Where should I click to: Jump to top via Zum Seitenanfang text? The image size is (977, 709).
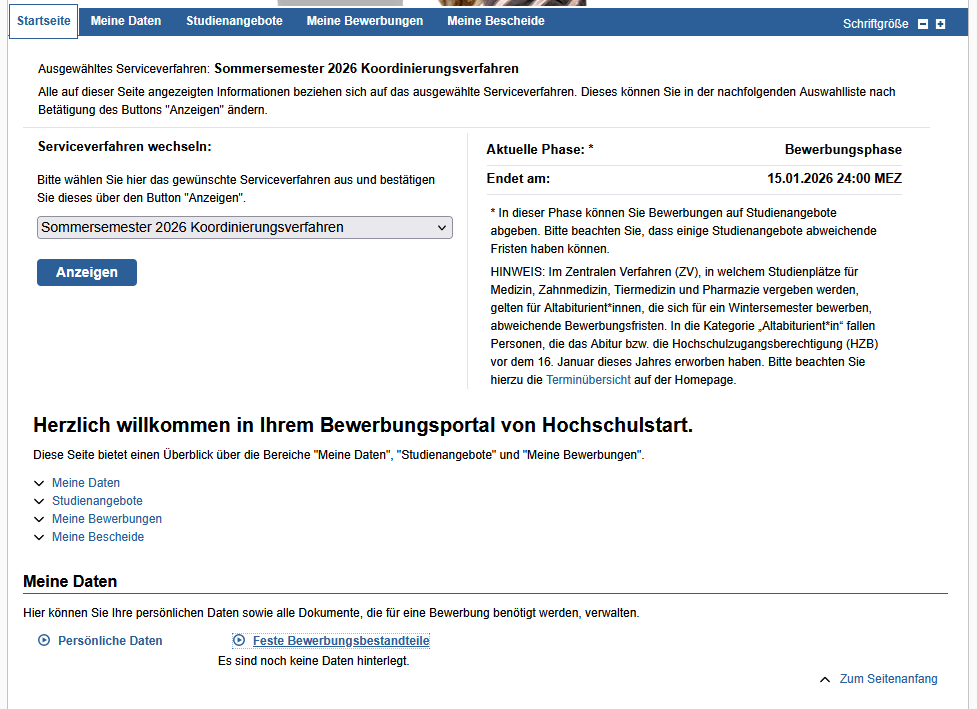click(x=888, y=679)
